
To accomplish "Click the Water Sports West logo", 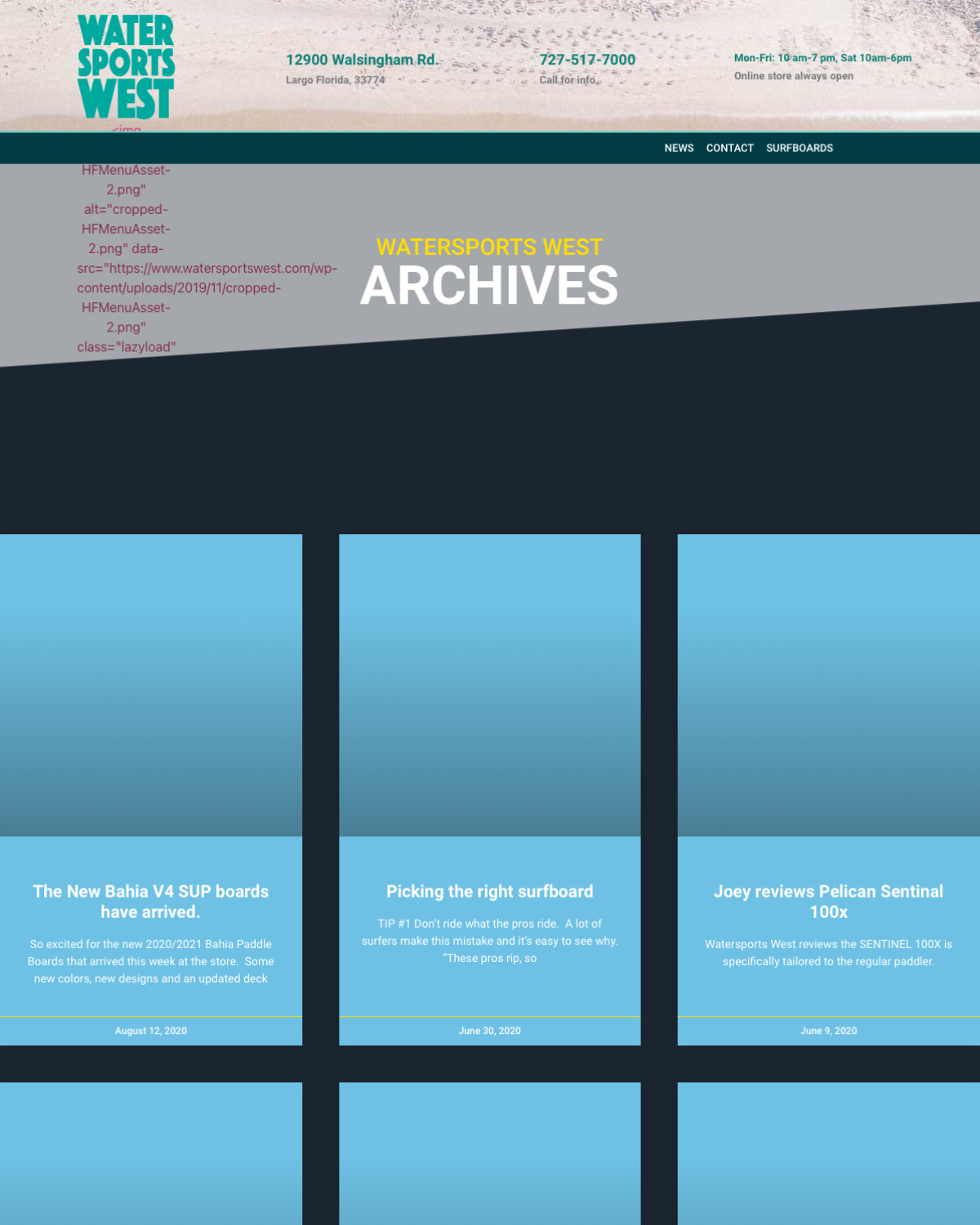I will pos(126,67).
